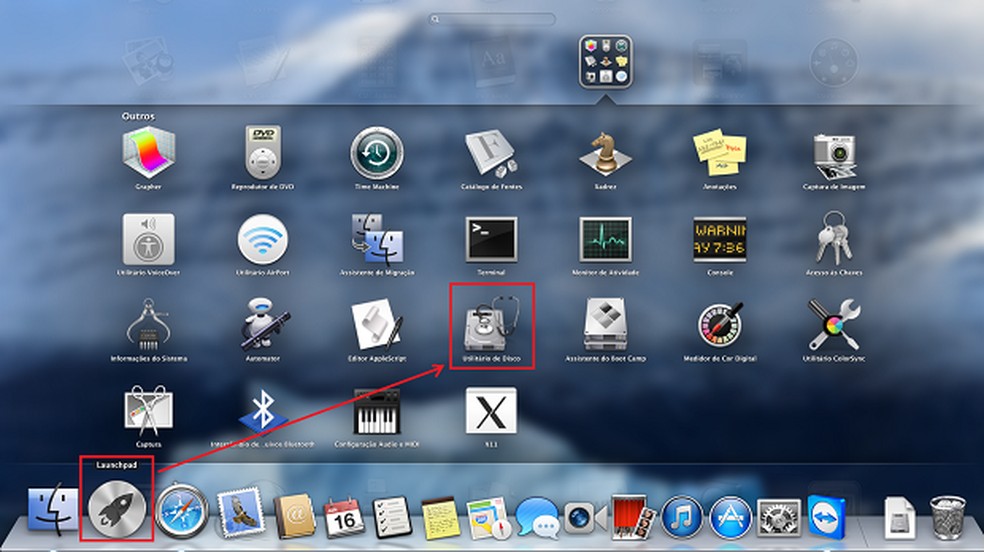Open Messages chat bubble in Dock
The width and height of the screenshot is (984, 552).
coord(537,518)
